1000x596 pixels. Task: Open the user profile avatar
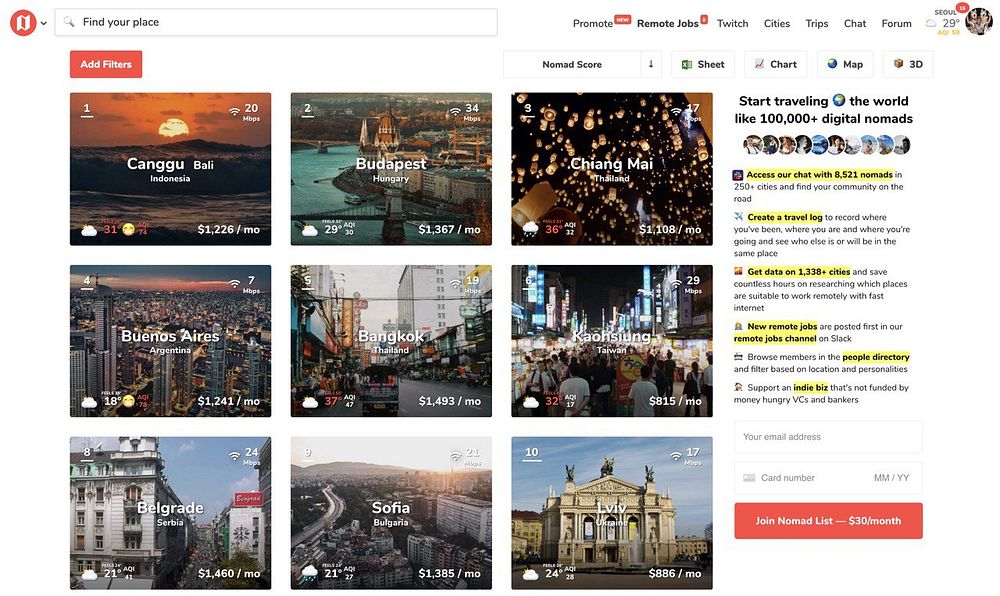(978, 22)
